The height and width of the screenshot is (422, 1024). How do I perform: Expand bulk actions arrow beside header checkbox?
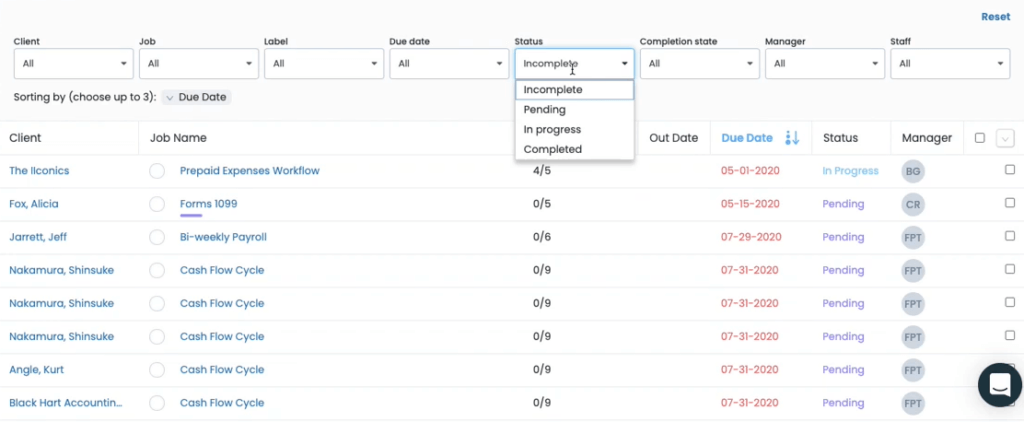click(1005, 138)
